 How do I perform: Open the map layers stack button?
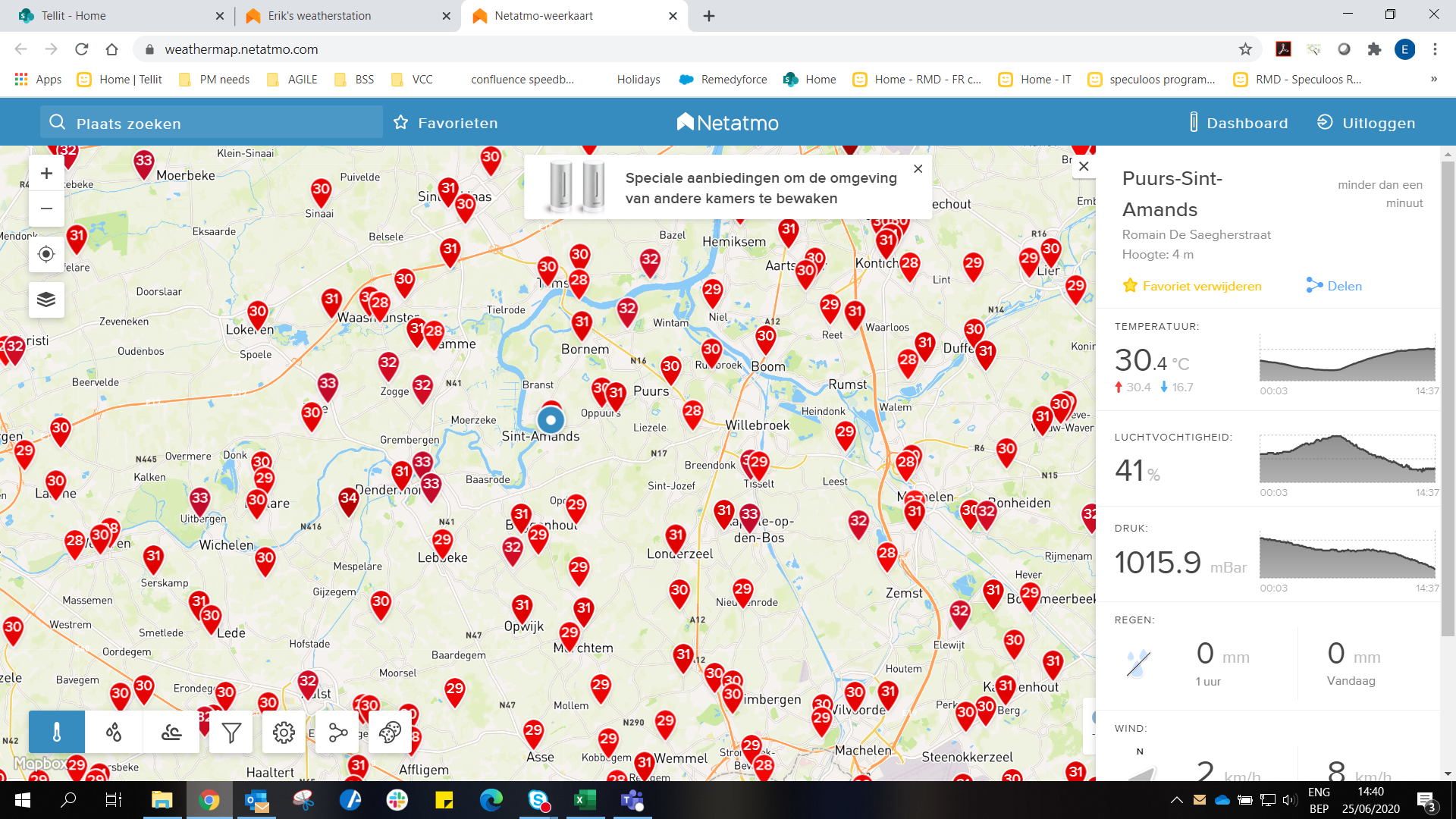click(x=46, y=299)
